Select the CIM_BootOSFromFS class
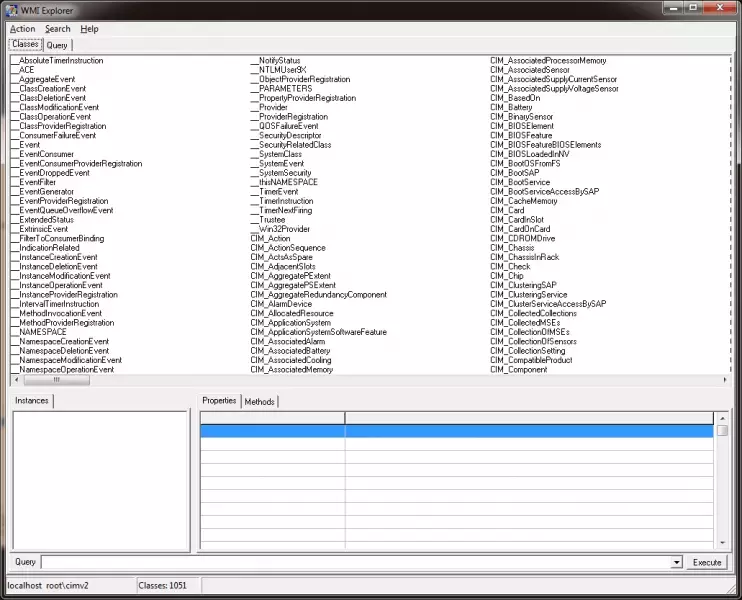The width and height of the screenshot is (742, 600). coord(525,164)
